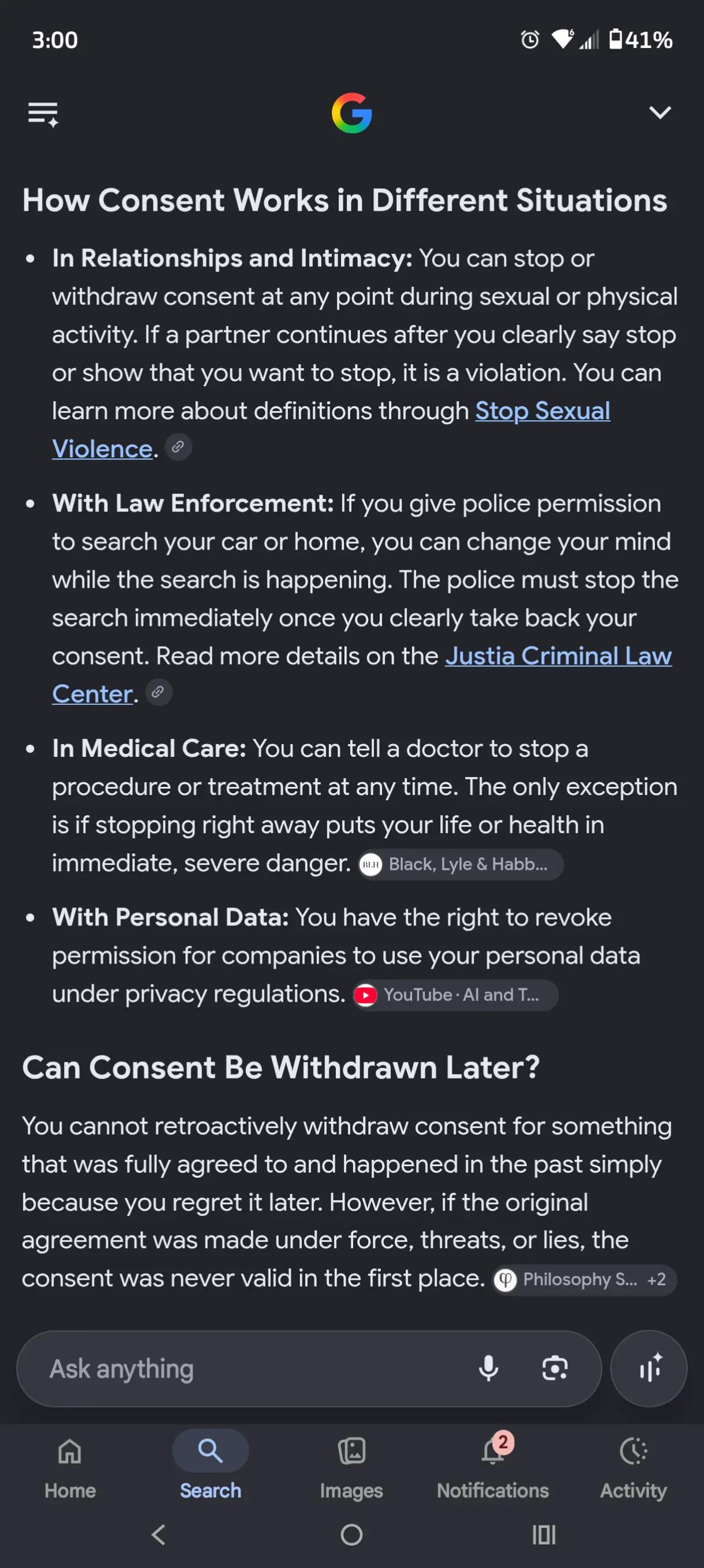Open Notifications with badge of 2
Screen dimensions: 704x1568
pos(493,1467)
